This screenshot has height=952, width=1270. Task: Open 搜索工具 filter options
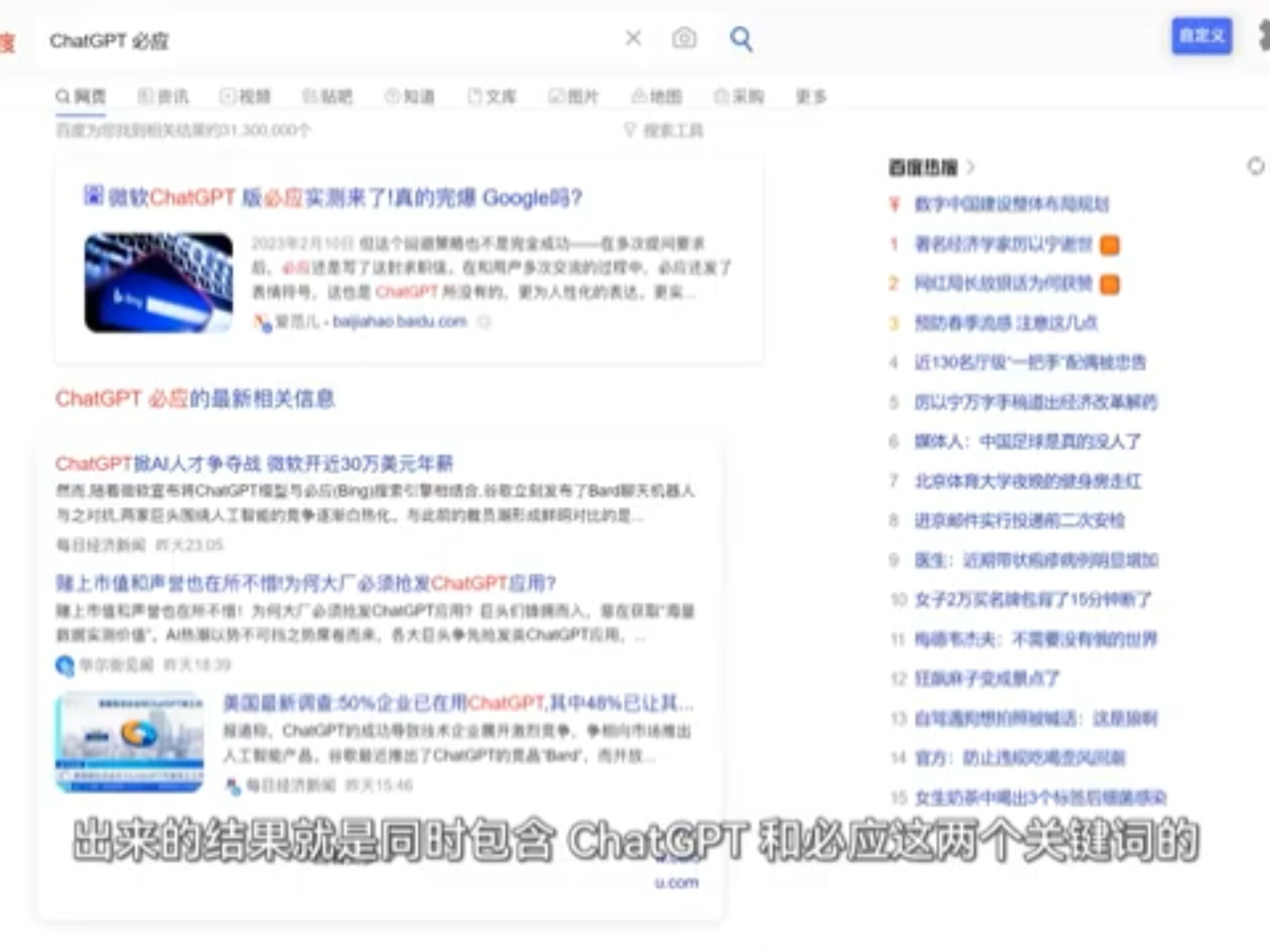coord(664,130)
